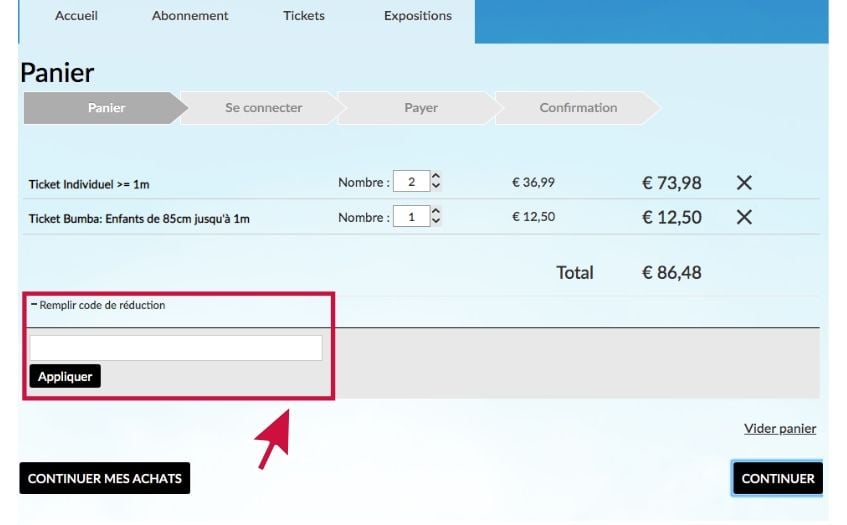The height and width of the screenshot is (525, 847).
Task: Focus the discount code input field
Action: pos(176,348)
